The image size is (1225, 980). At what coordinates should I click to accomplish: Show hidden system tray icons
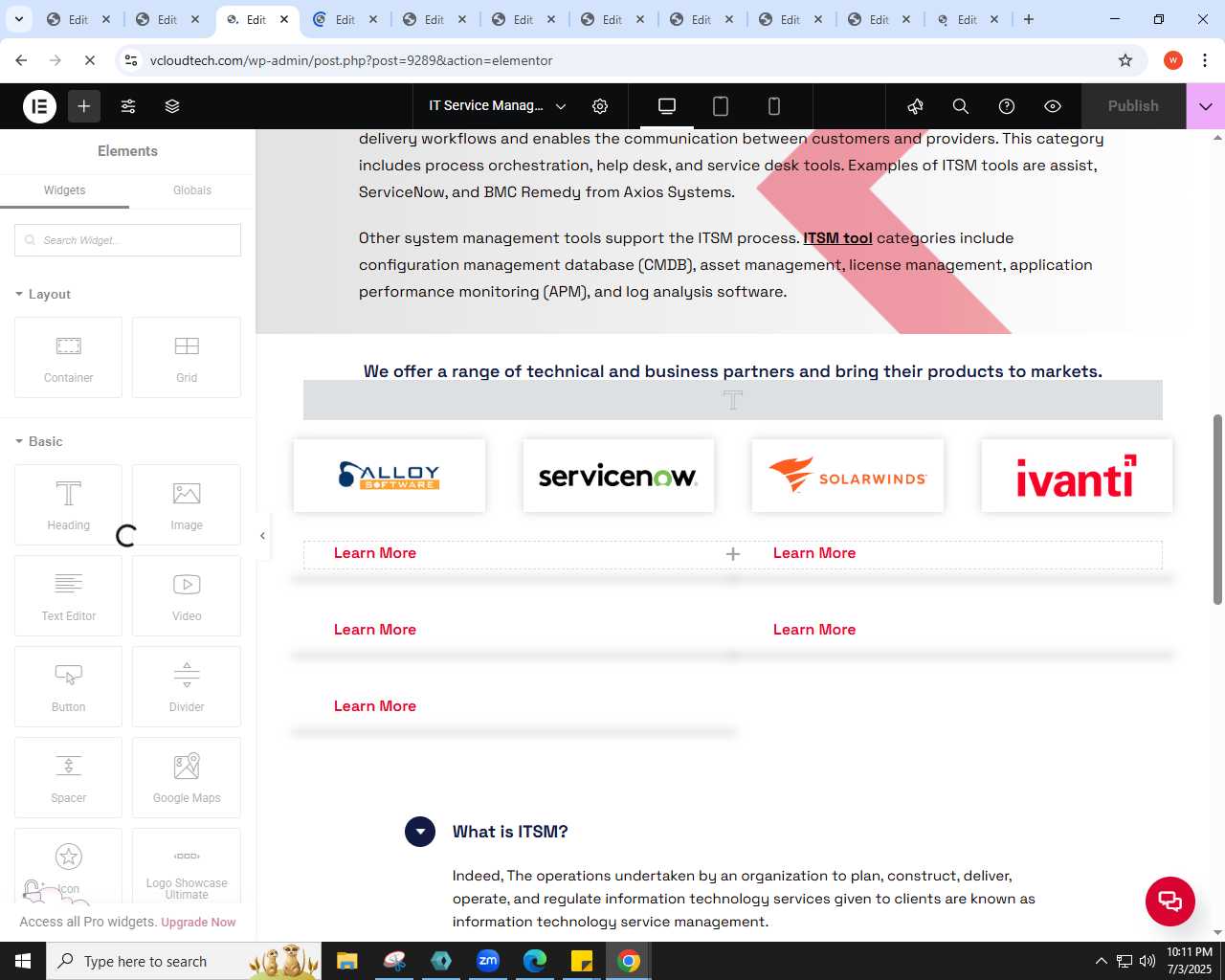click(1101, 961)
